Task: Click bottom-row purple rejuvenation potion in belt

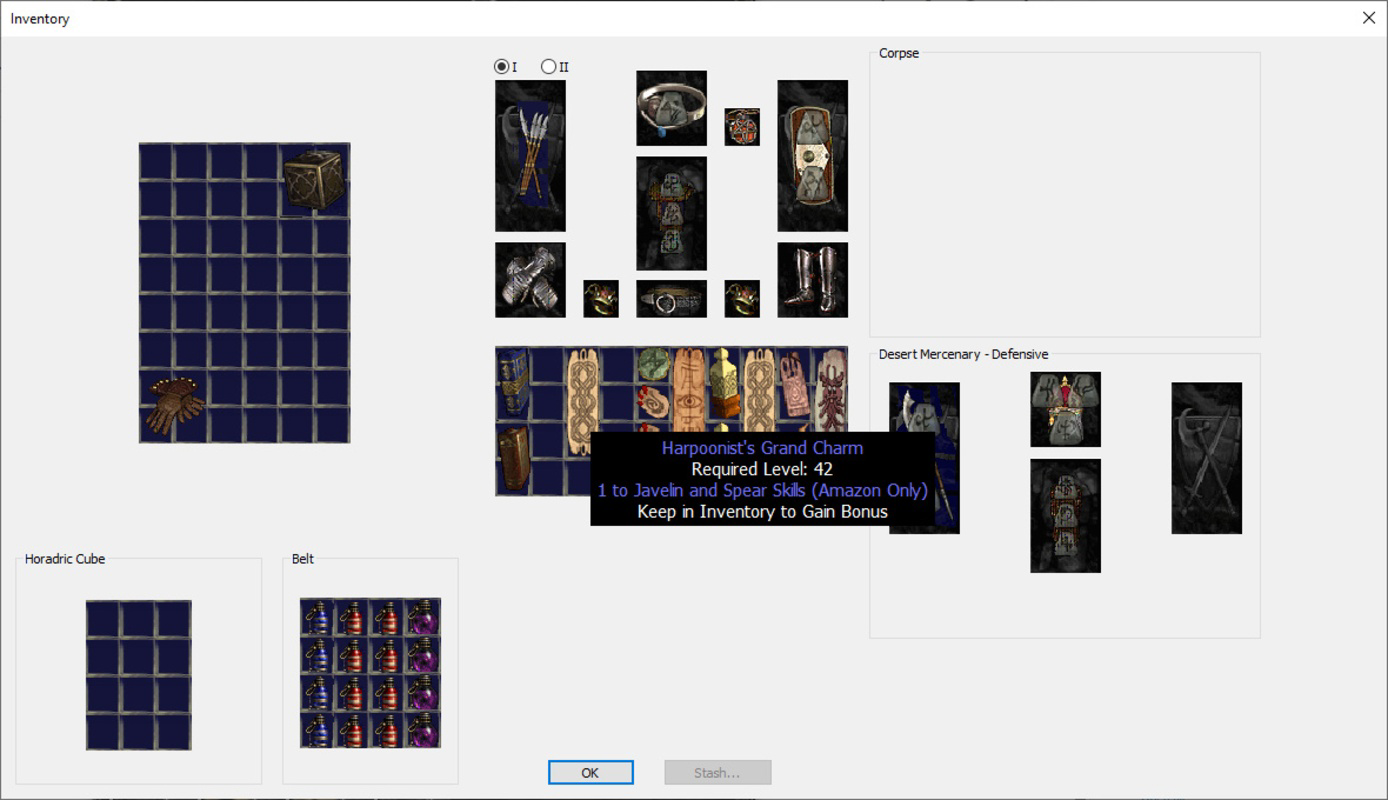Action: pos(423,730)
